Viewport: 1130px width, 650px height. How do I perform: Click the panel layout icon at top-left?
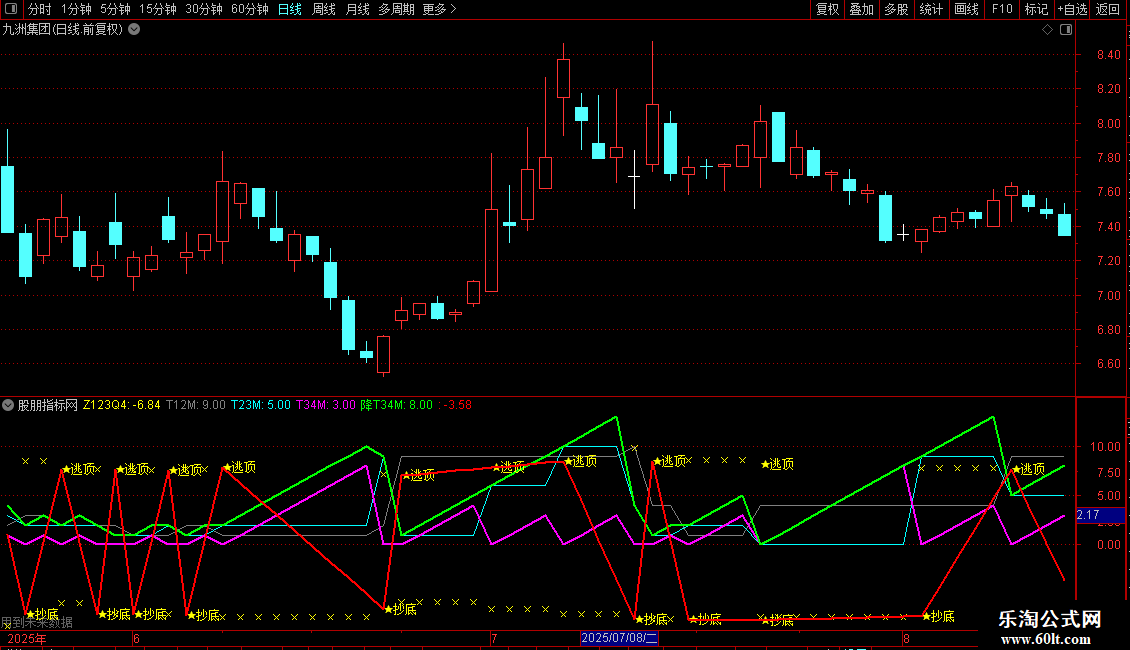pyautogui.click(x=11, y=9)
